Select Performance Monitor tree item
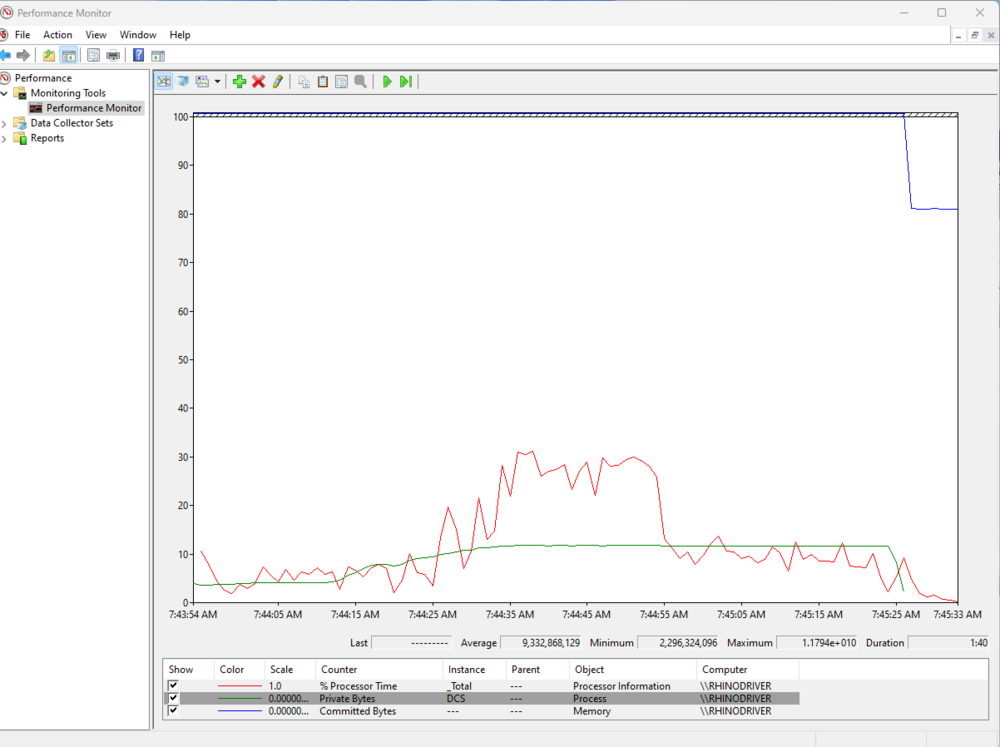The image size is (1000, 747). pyautogui.click(x=94, y=108)
